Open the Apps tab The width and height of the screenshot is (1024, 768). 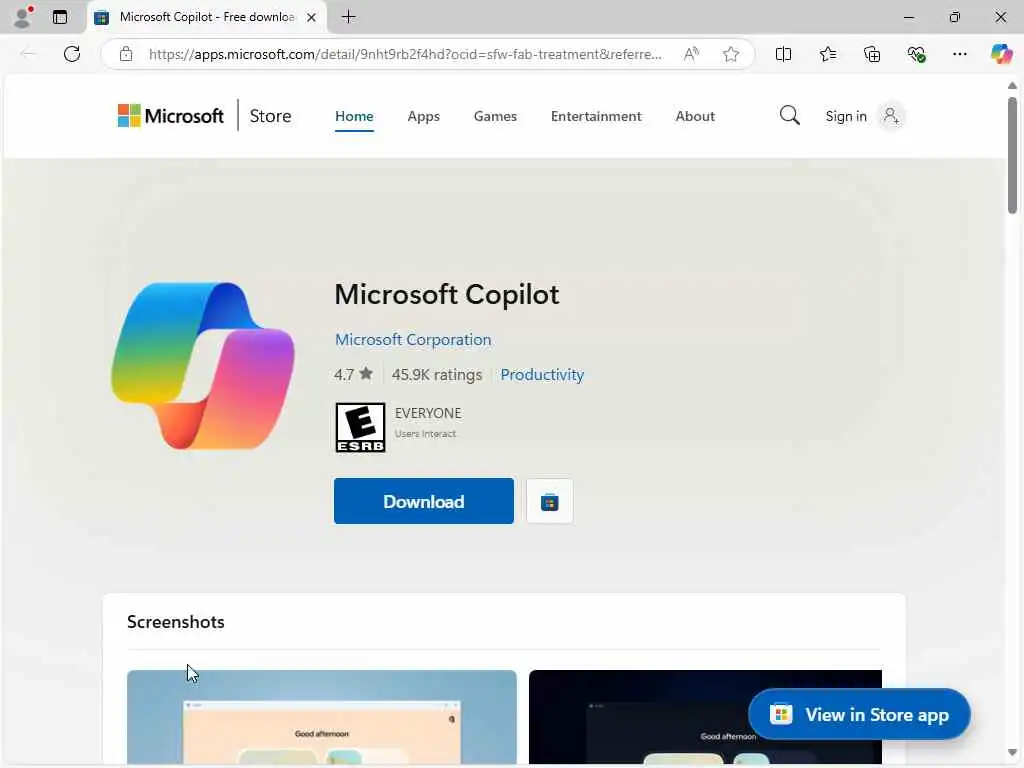423,116
